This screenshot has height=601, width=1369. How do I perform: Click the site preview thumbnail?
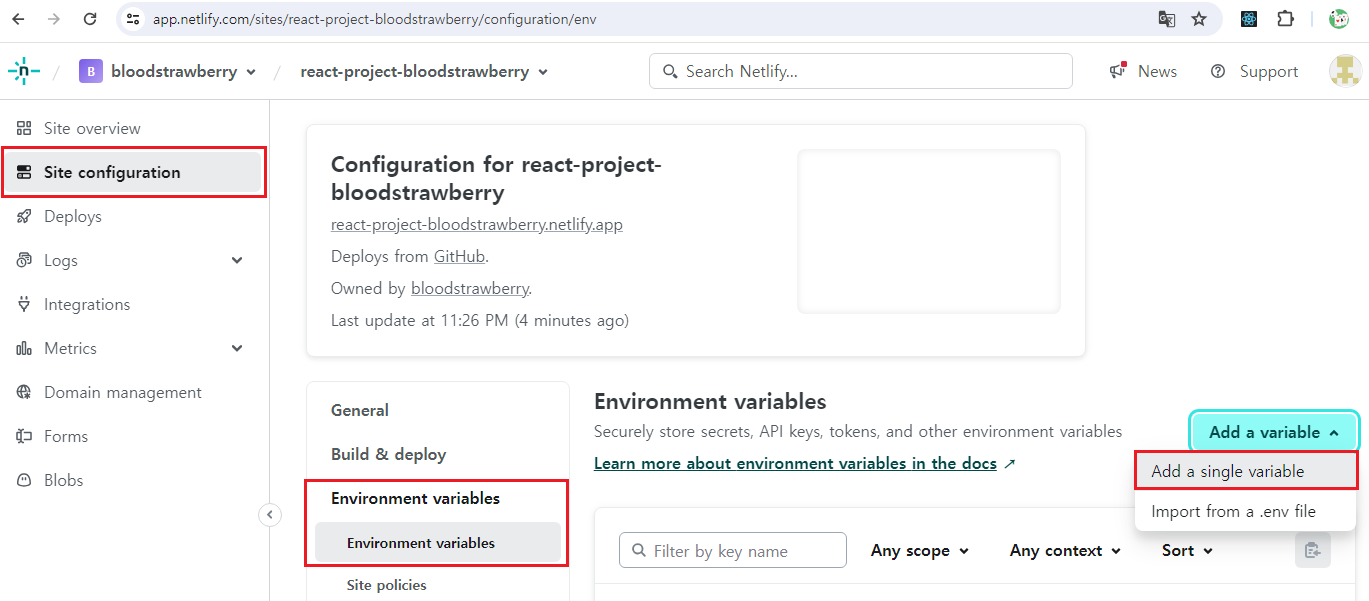928,231
